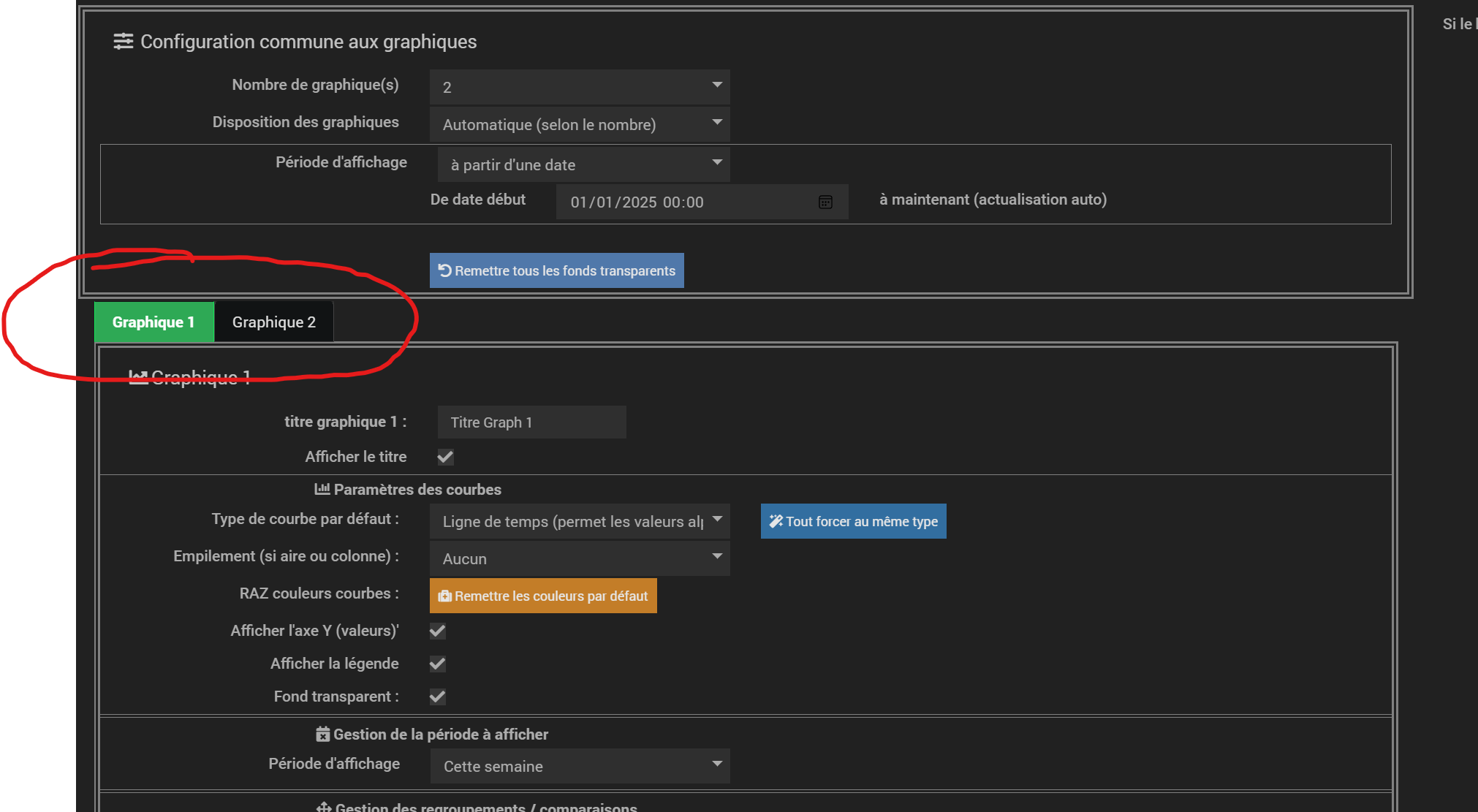Click the Titre Graph 1 input field

coord(531,422)
